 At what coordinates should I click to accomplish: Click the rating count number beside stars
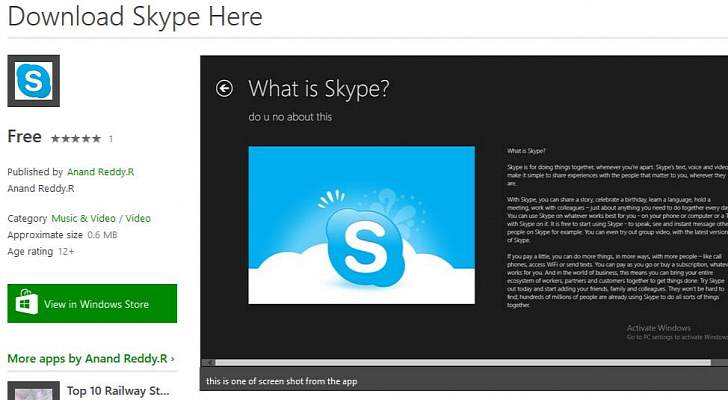click(x=111, y=139)
